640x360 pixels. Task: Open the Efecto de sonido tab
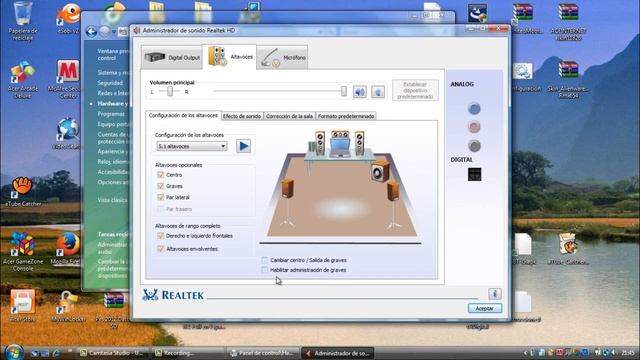[242, 116]
